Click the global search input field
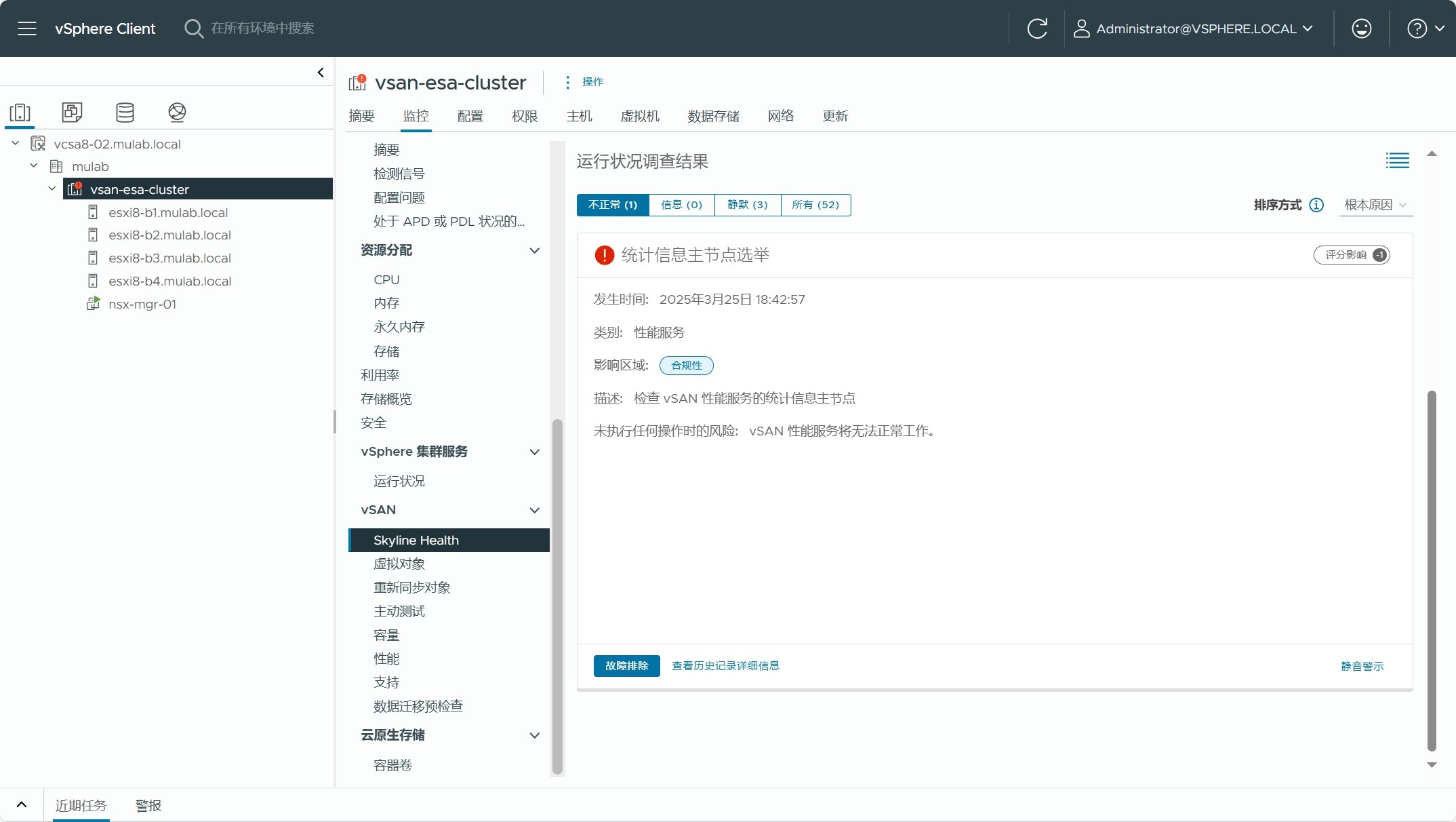 (x=262, y=28)
